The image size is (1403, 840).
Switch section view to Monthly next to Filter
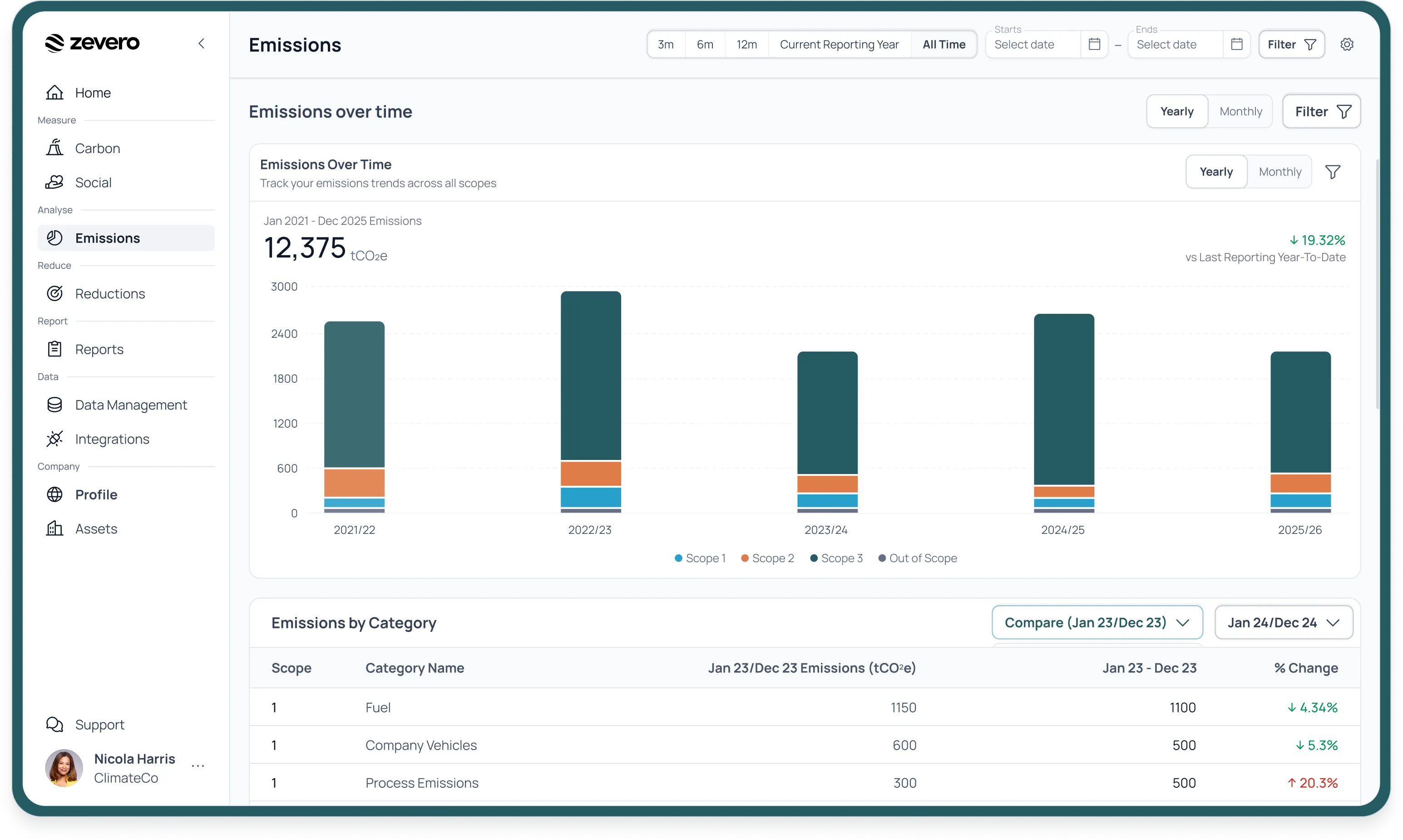coord(1240,112)
